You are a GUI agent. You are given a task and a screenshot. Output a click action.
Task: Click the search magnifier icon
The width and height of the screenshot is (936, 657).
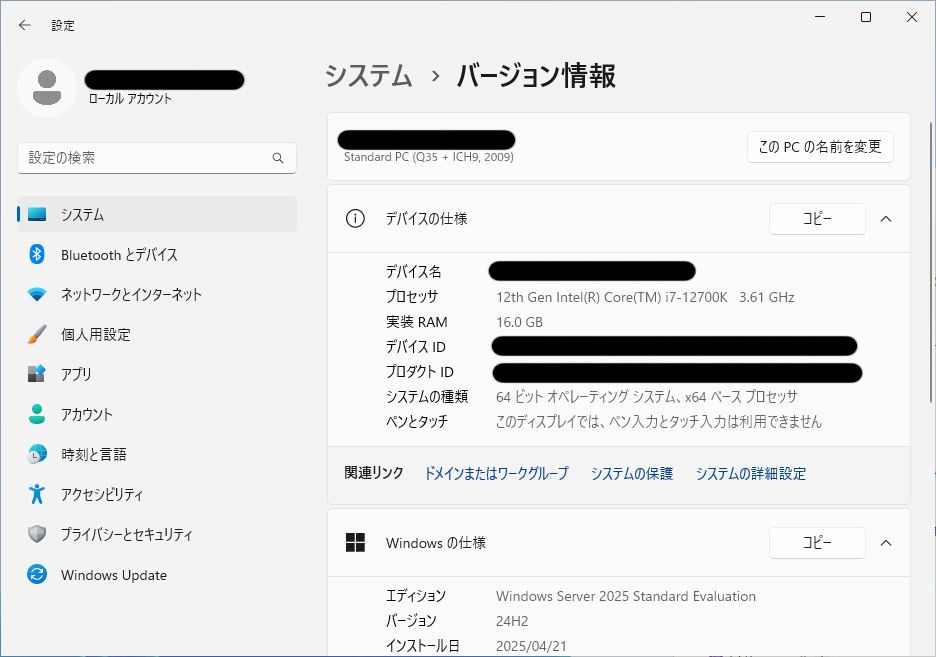(278, 158)
